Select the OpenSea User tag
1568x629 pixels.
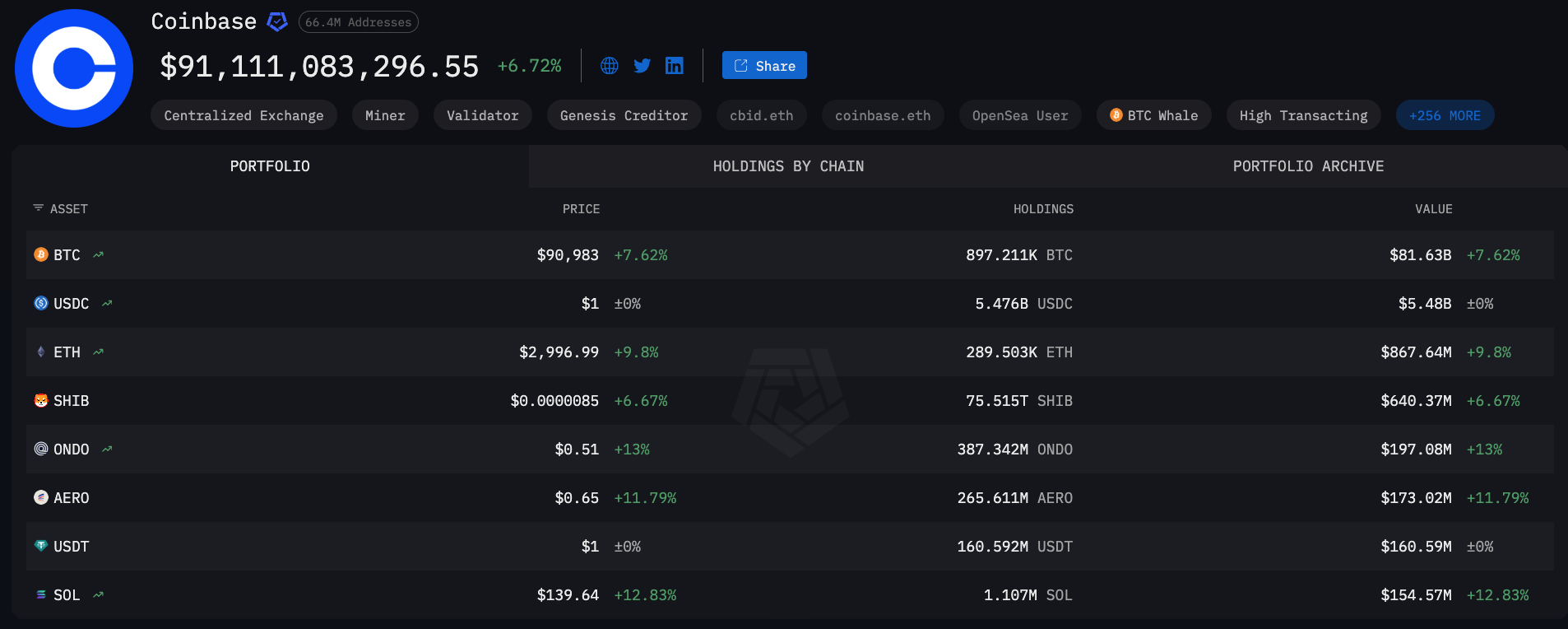(x=1020, y=115)
